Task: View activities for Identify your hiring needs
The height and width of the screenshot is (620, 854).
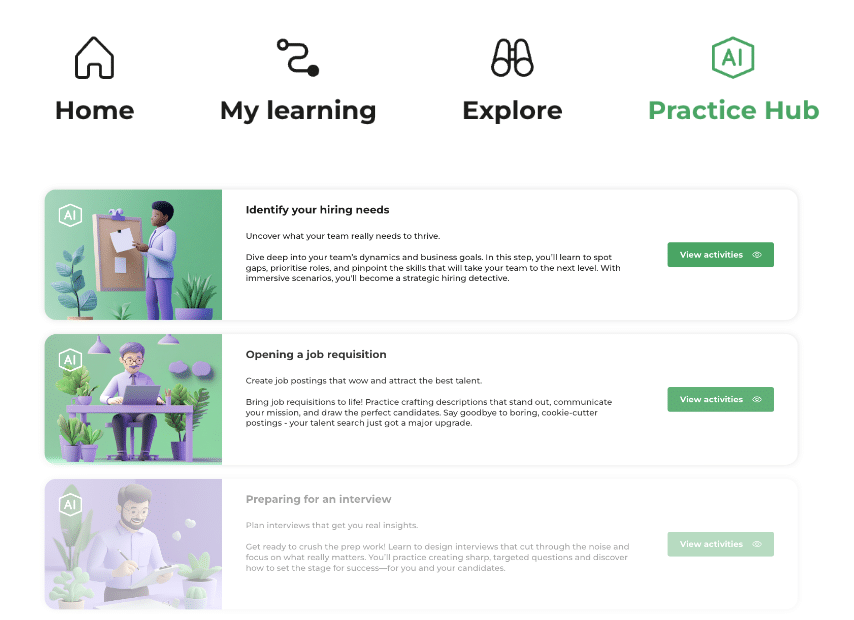Action: click(x=721, y=254)
